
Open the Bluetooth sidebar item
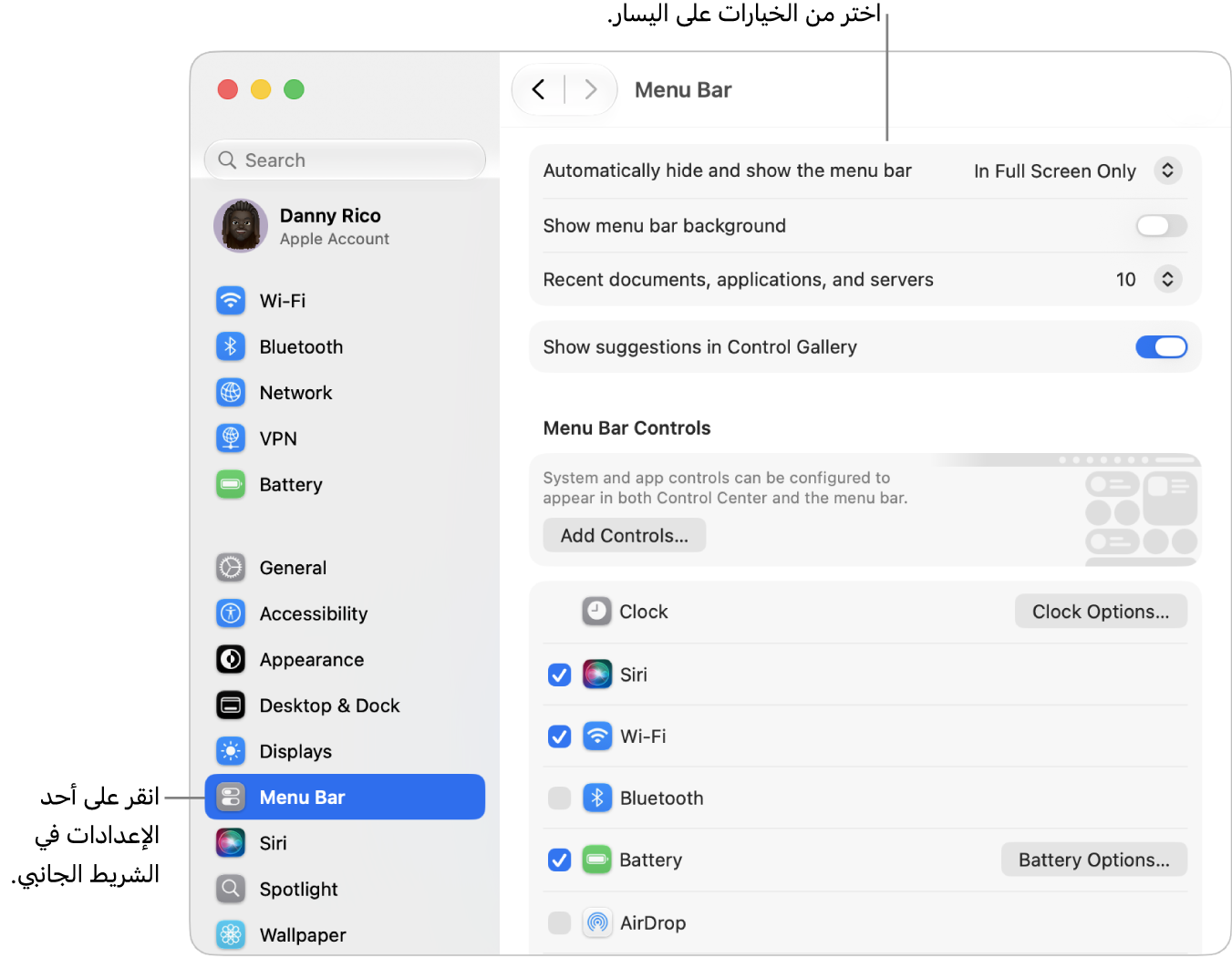click(x=345, y=347)
